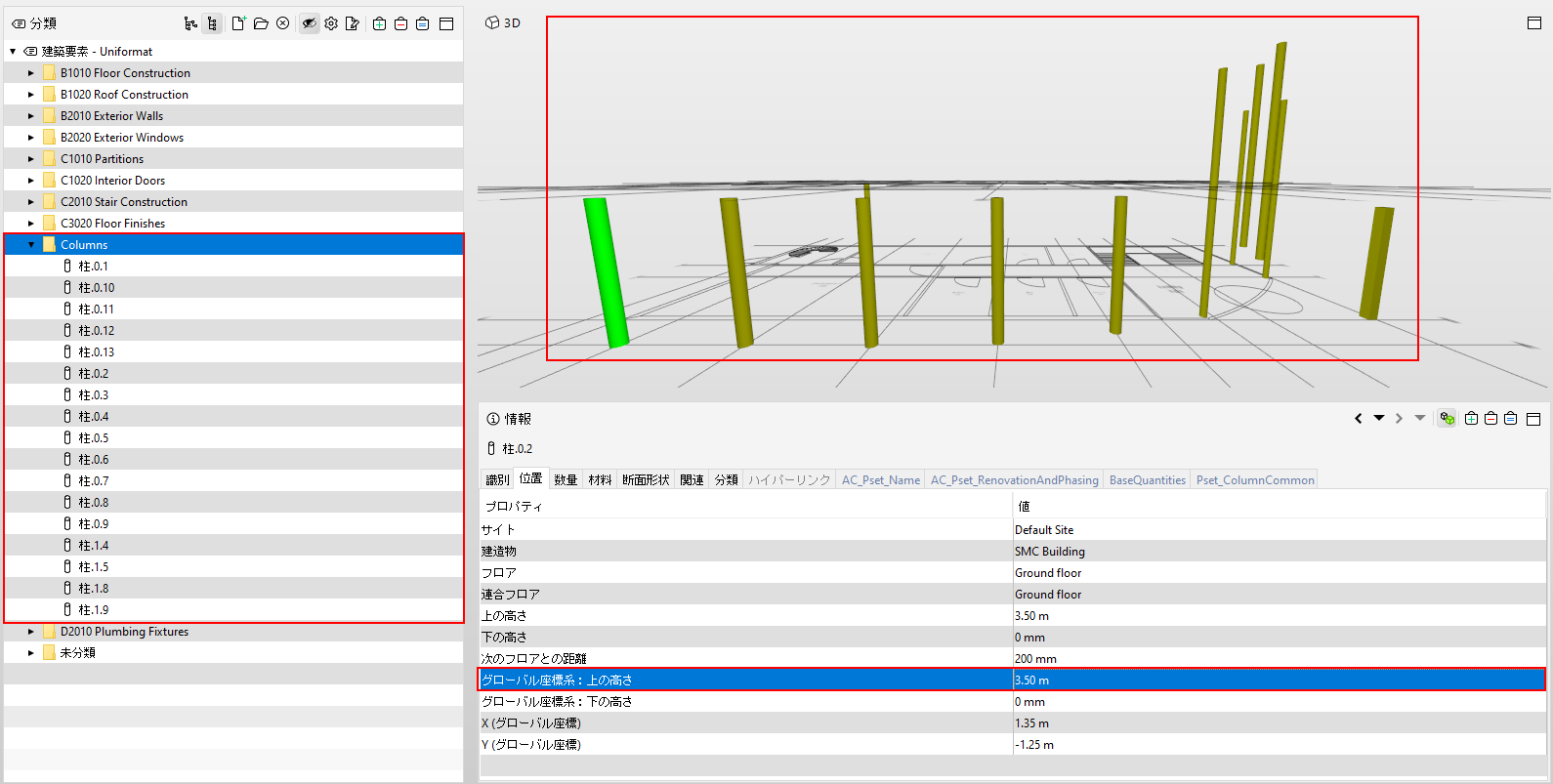Screen dimensions: 1553x784
Task: Remove from selection basket in 分類 panel
Action: [400, 23]
